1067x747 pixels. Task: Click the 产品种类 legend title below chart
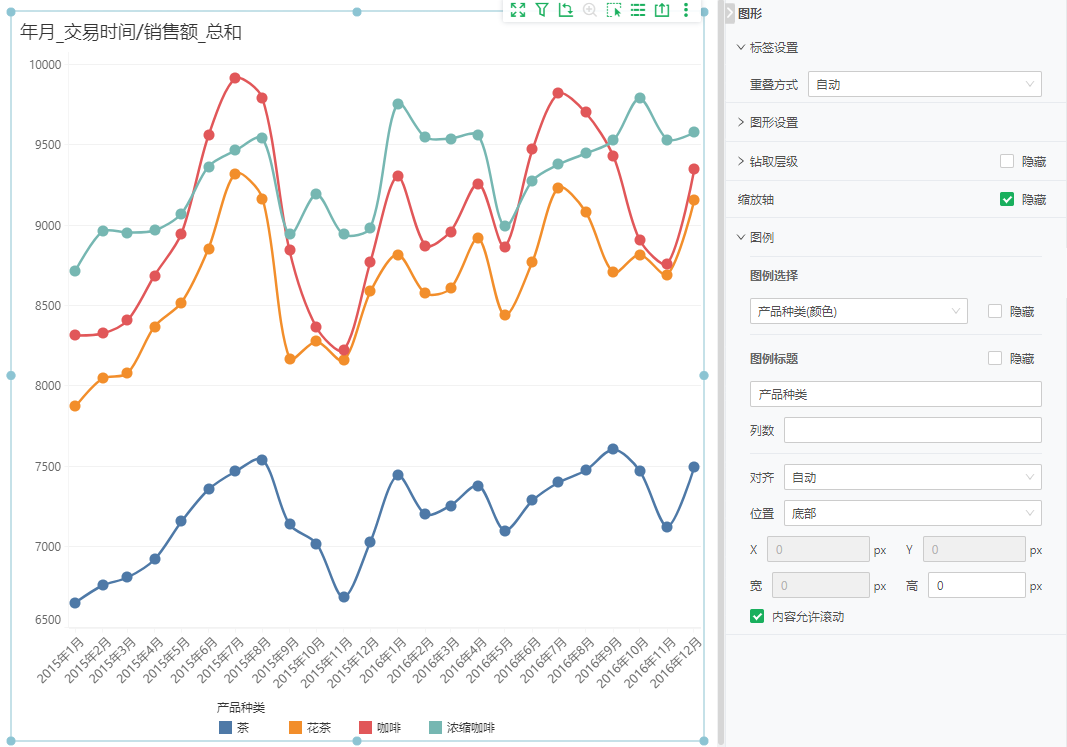(x=241, y=708)
